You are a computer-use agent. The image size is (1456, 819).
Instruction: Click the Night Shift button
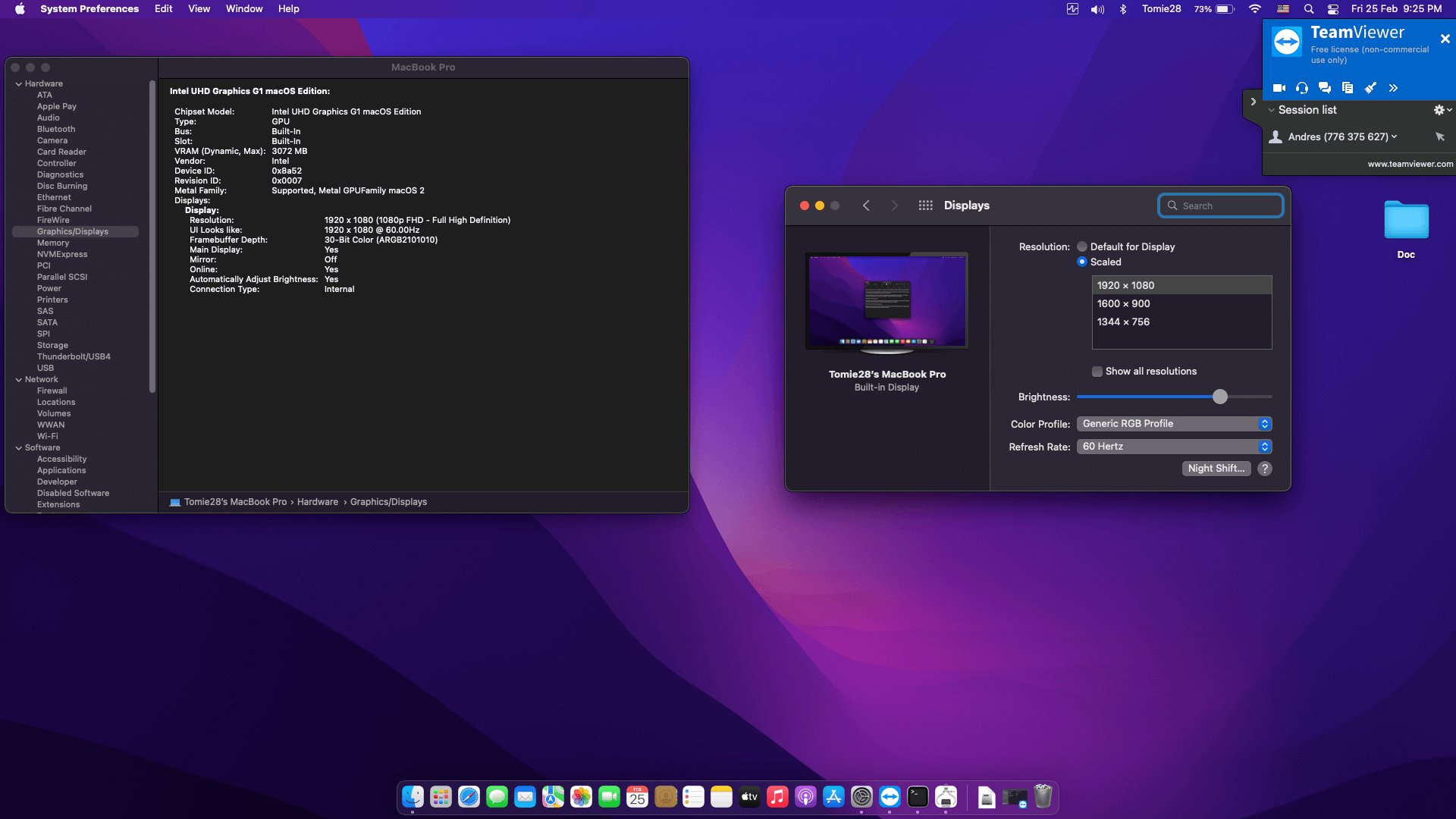(1216, 469)
